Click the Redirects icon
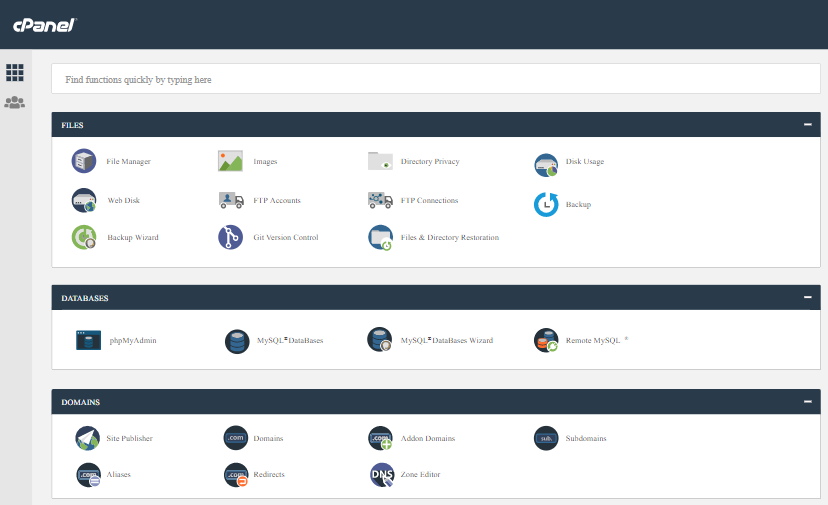Image resolution: width=828 pixels, height=505 pixels. [x=236, y=474]
